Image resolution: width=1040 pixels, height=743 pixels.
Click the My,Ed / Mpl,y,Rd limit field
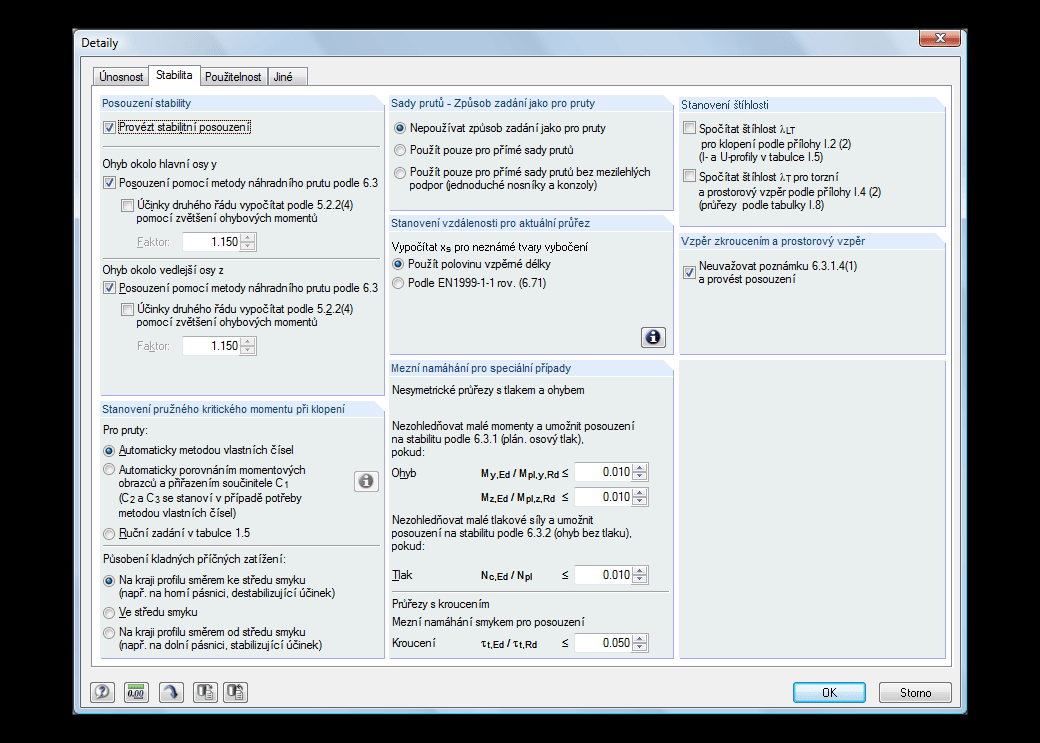603,472
